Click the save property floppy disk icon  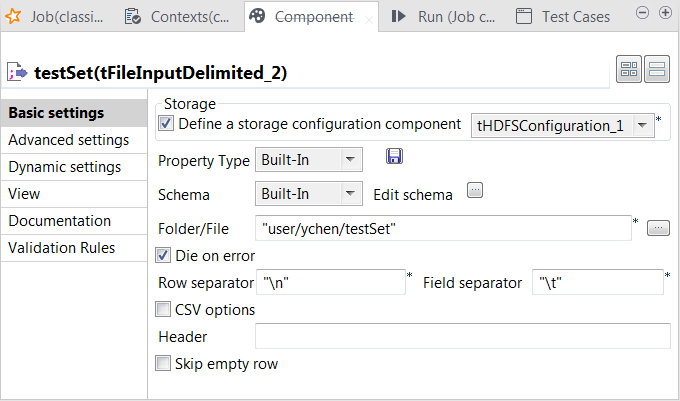point(395,156)
